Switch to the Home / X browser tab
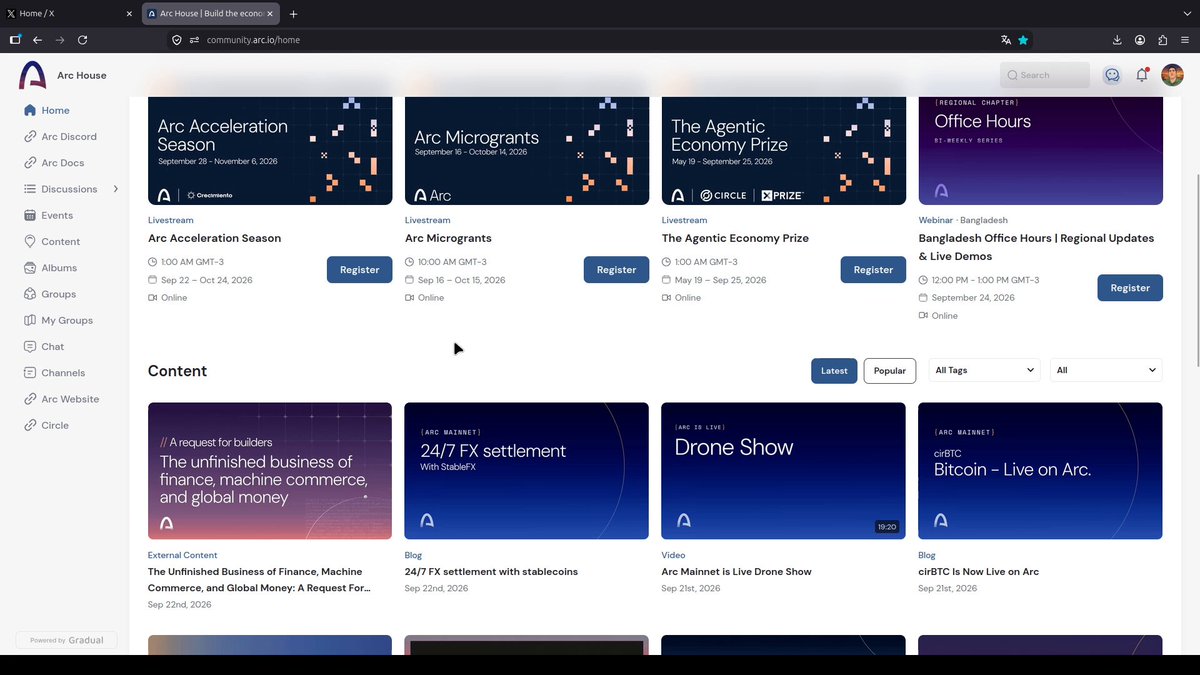 tap(70, 14)
